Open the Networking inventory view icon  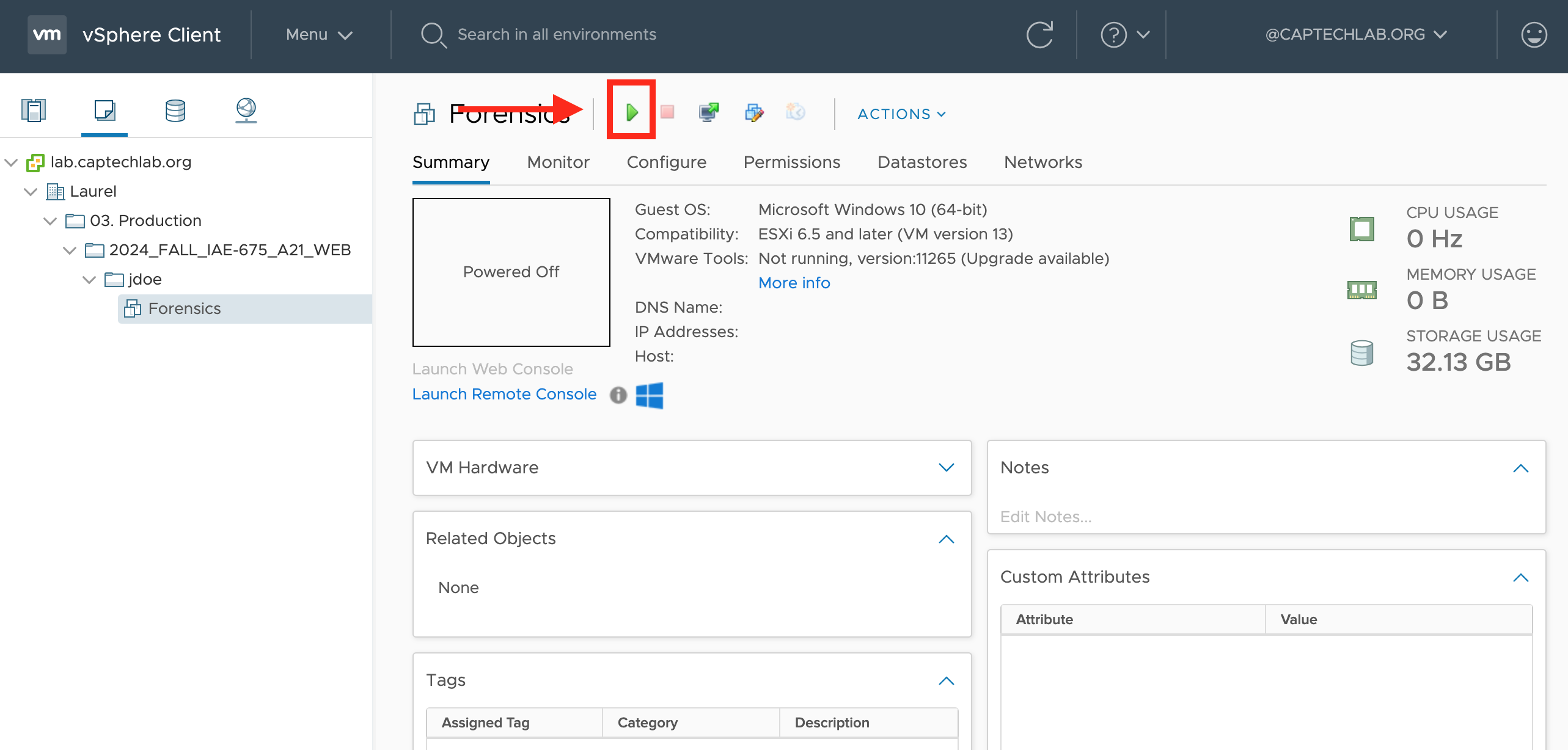(x=246, y=111)
